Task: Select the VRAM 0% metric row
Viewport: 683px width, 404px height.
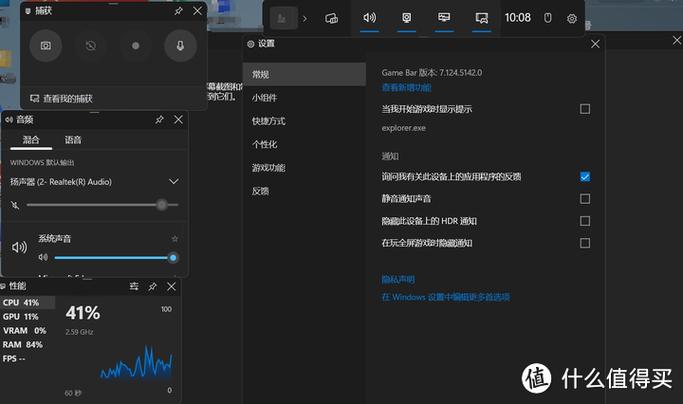Action: tap(27, 330)
